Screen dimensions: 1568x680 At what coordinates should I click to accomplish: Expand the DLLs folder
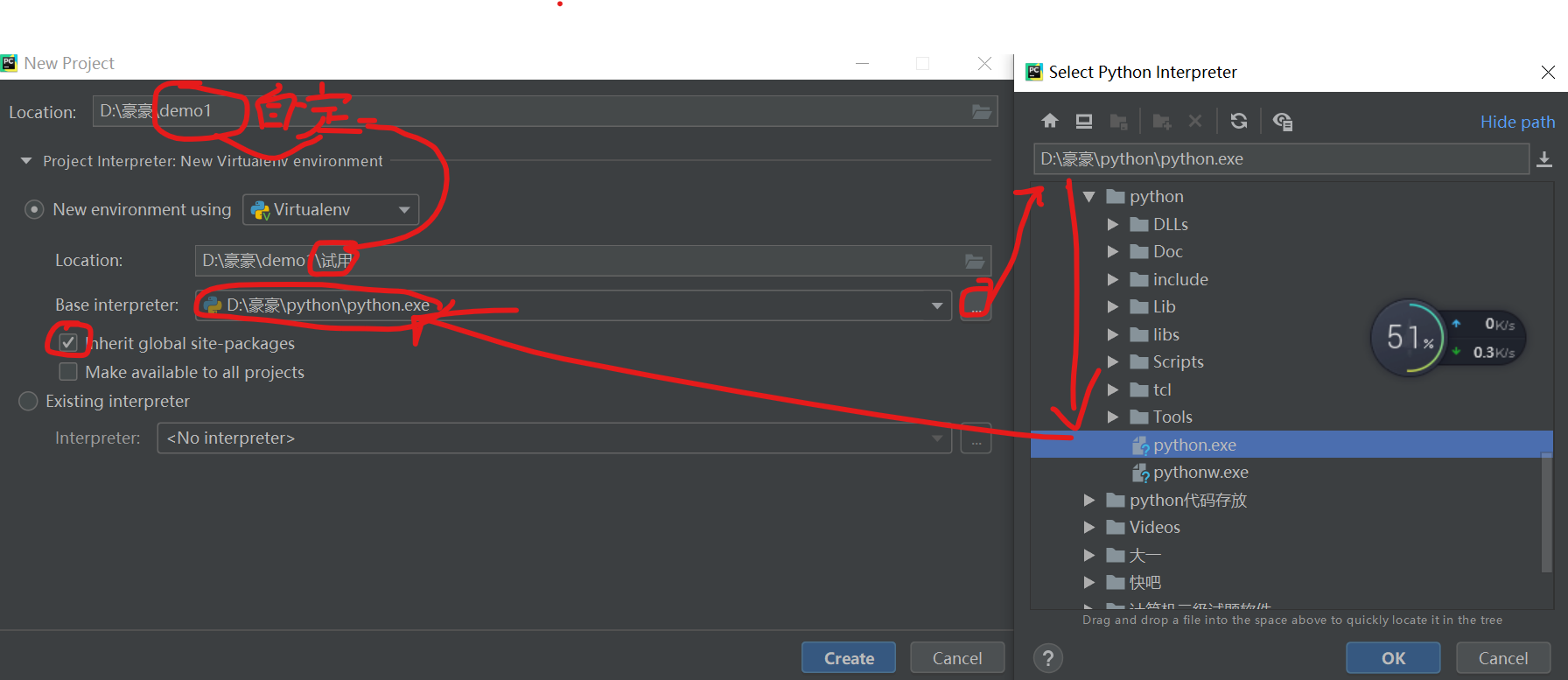point(1113,225)
